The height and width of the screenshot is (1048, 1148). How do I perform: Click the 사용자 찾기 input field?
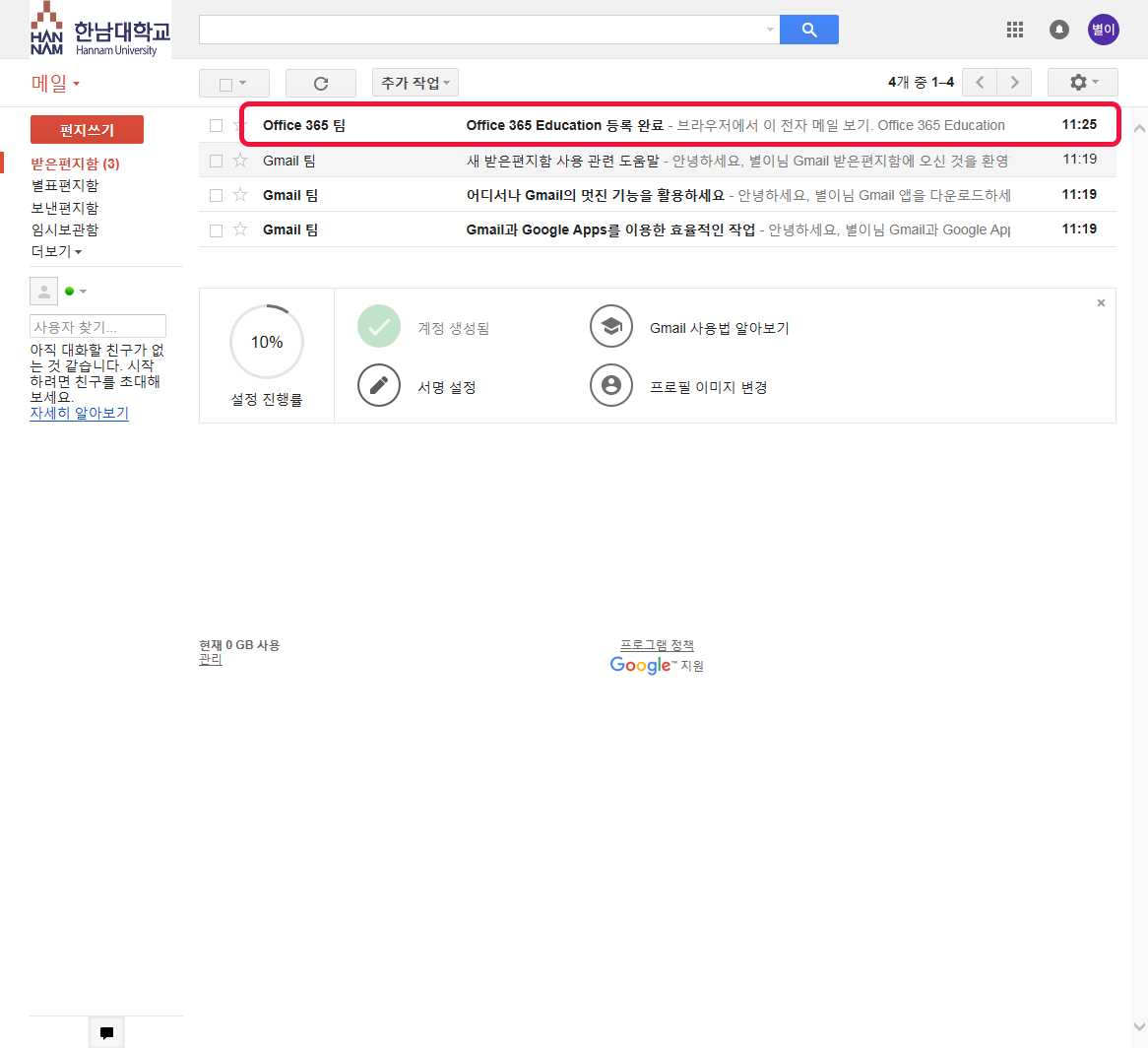[x=98, y=327]
